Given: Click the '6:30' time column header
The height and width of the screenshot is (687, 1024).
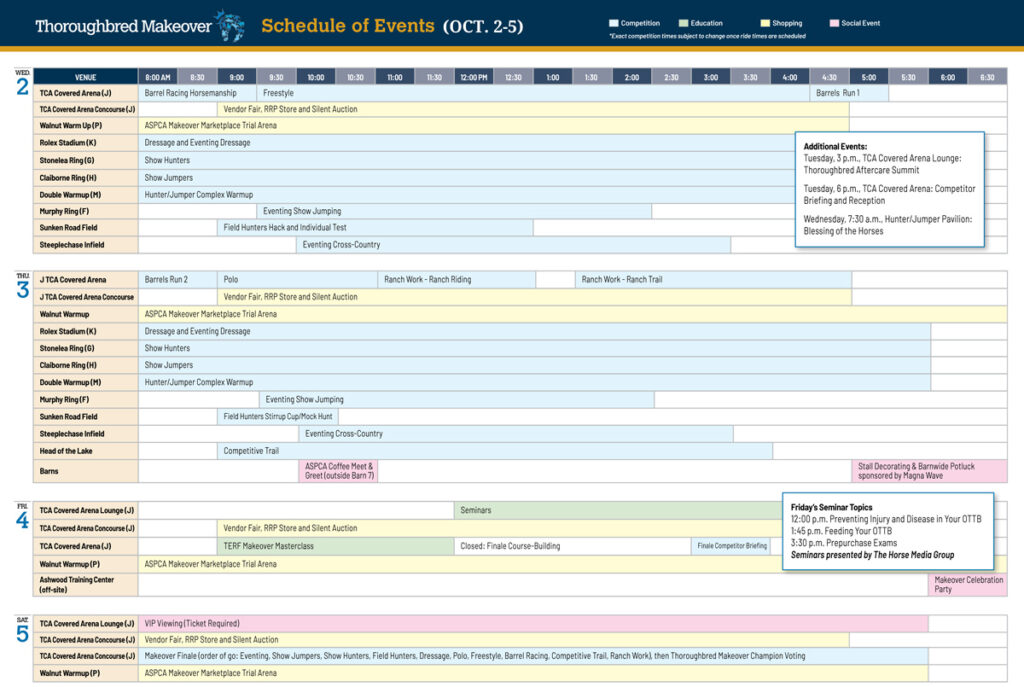Looking at the screenshot, I should click(x=987, y=77).
